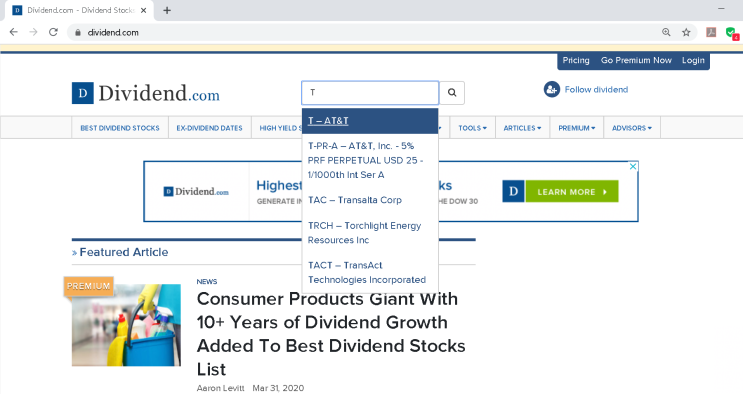Open the PDF extension icon

coord(711,32)
